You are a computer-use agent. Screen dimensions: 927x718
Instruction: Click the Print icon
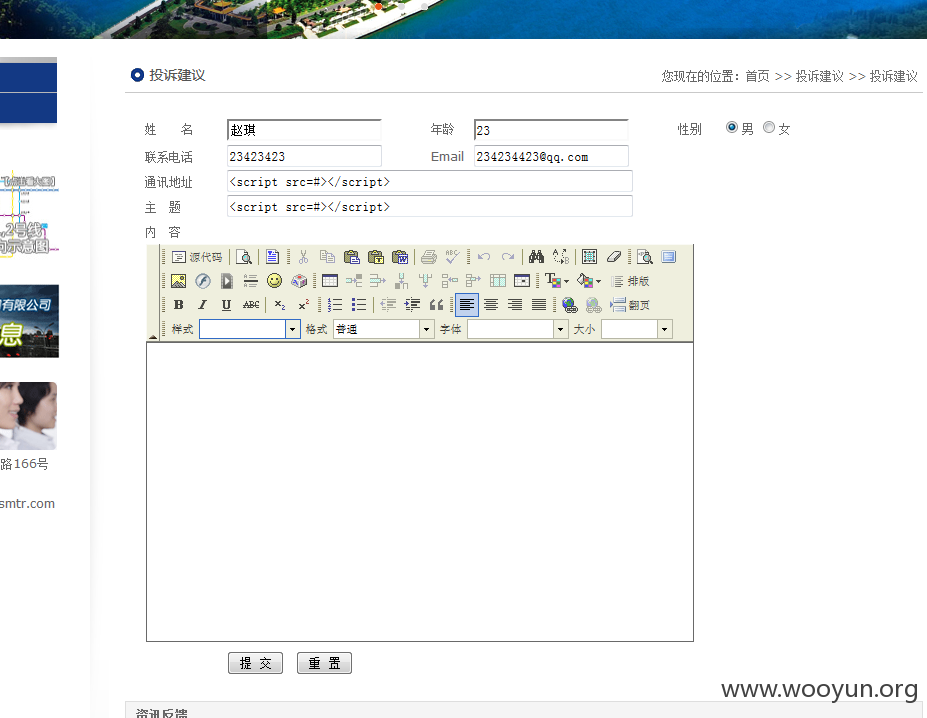(x=429, y=257)
